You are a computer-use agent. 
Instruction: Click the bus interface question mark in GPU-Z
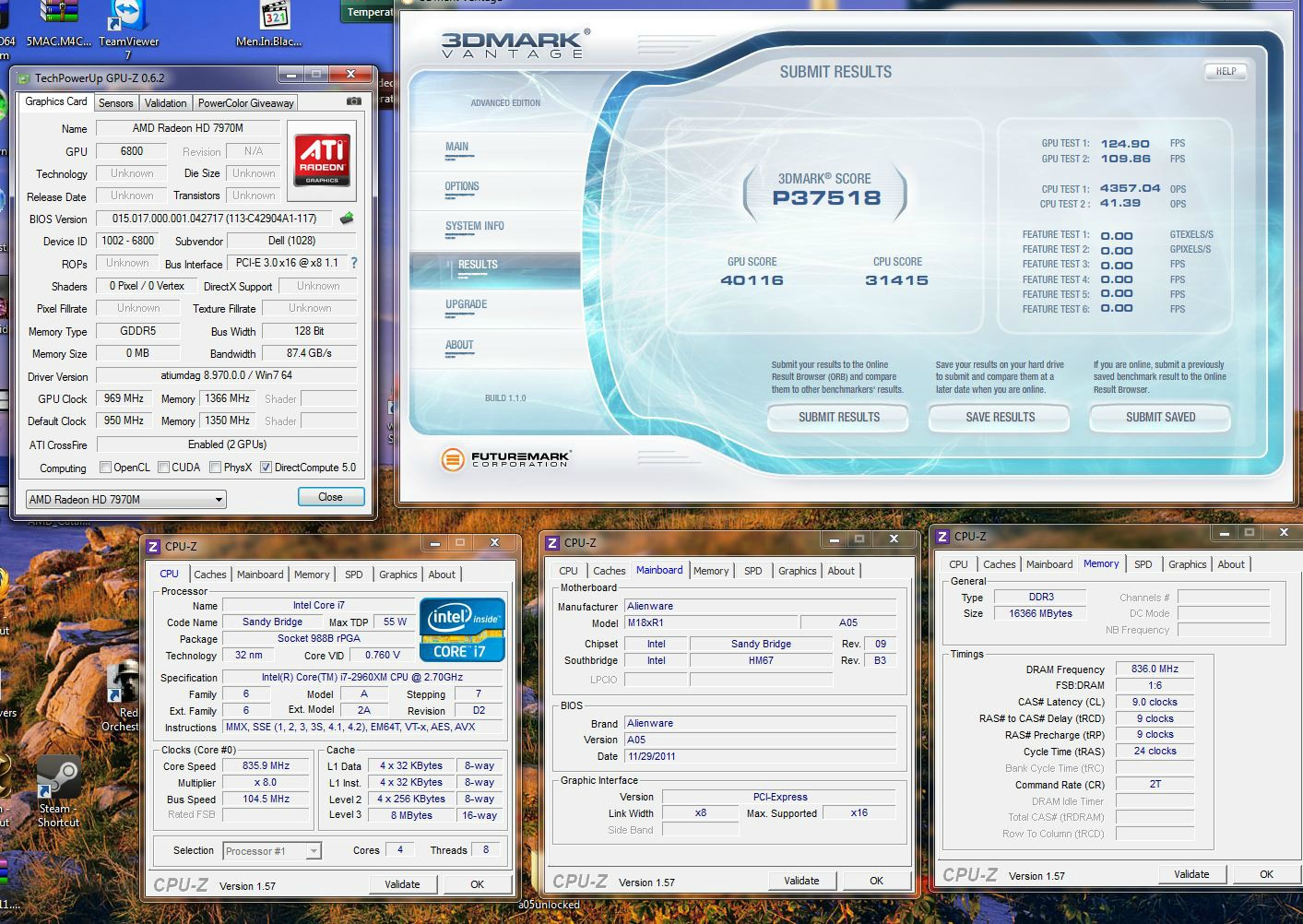point(354,263)
